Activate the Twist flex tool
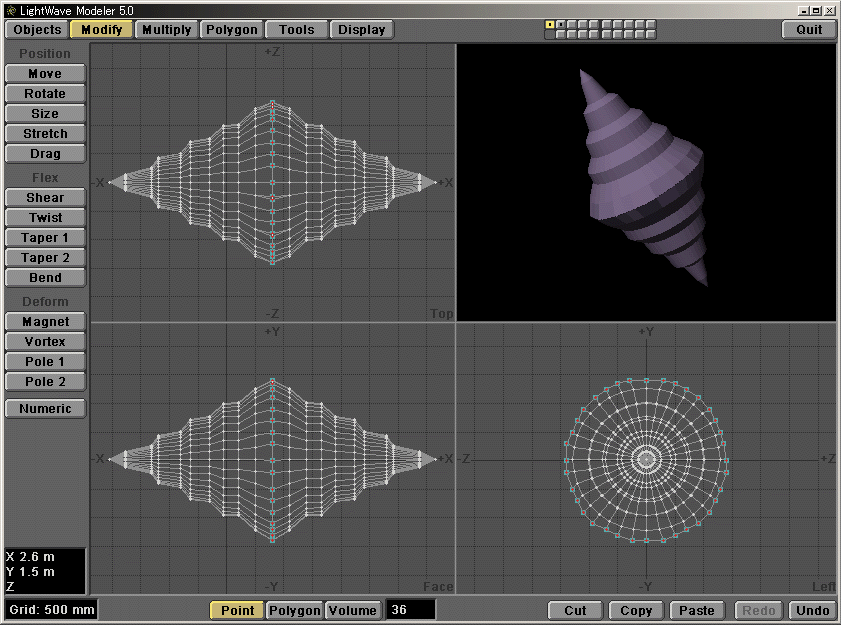 pos(44,217)
